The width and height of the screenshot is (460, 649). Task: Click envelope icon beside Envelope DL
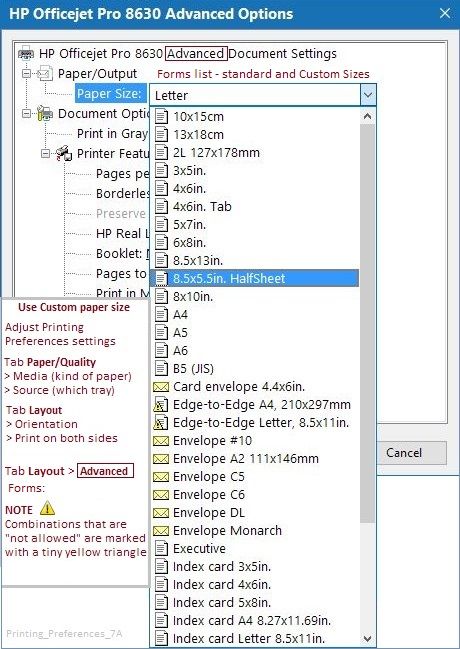[x=161, y=513]
